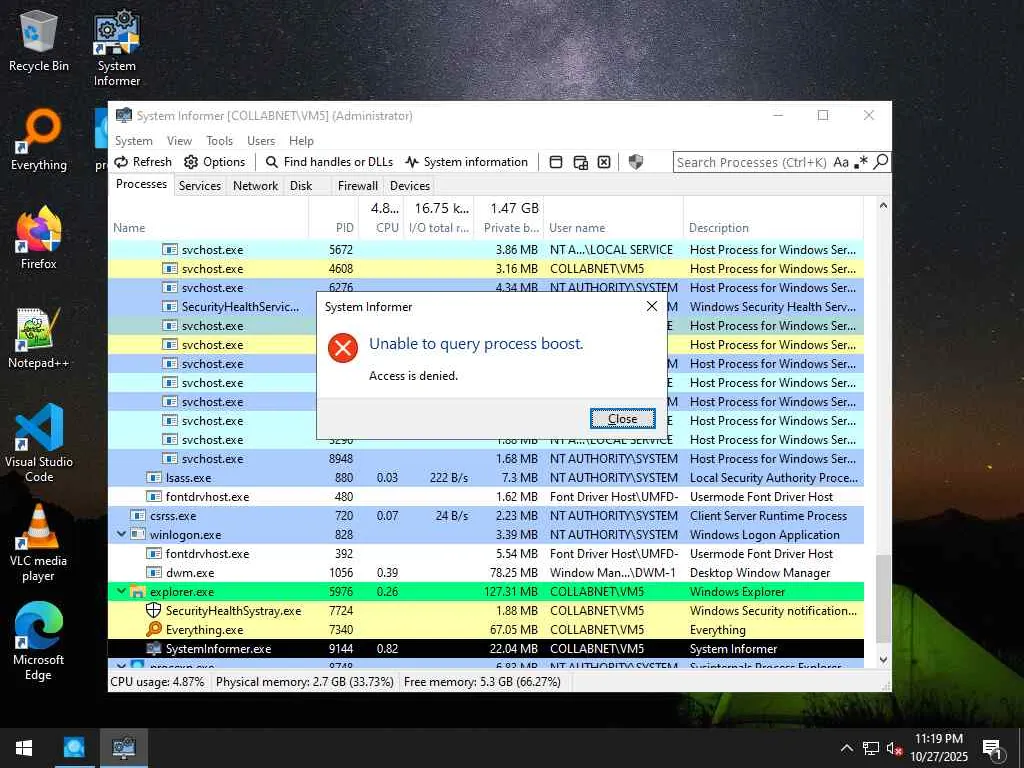
Task: Click the Find window and kill icon
Action: coord(604,162)
